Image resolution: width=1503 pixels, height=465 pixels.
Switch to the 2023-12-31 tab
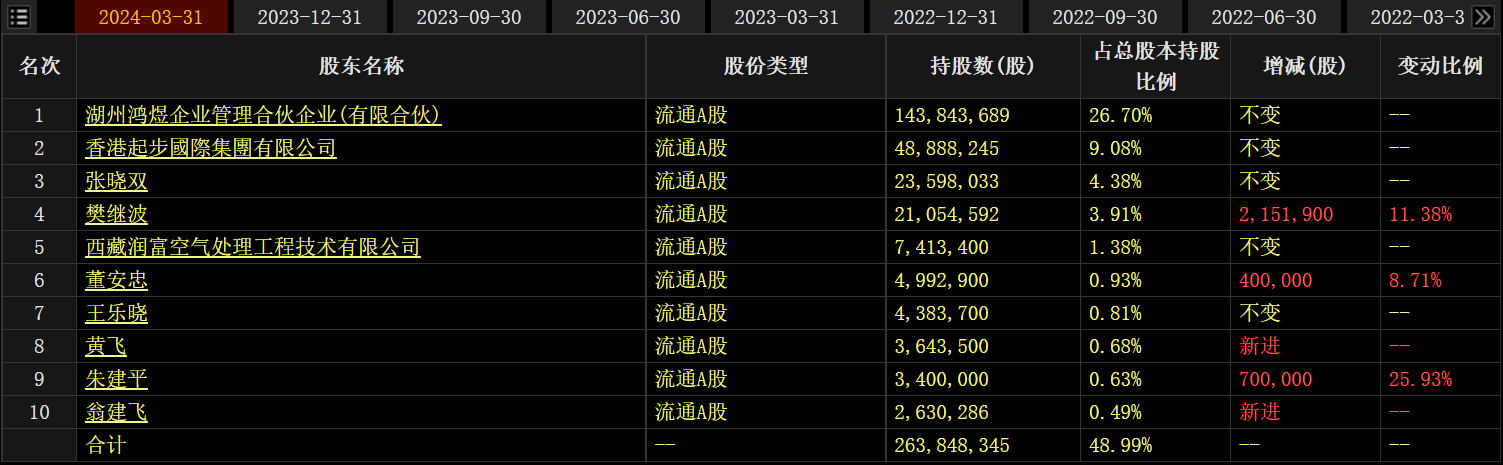coord(309,17)
